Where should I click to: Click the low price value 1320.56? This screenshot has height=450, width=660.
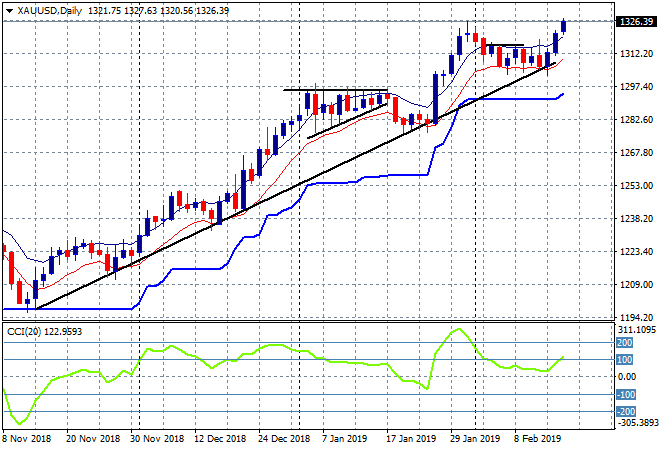point(176,11)
